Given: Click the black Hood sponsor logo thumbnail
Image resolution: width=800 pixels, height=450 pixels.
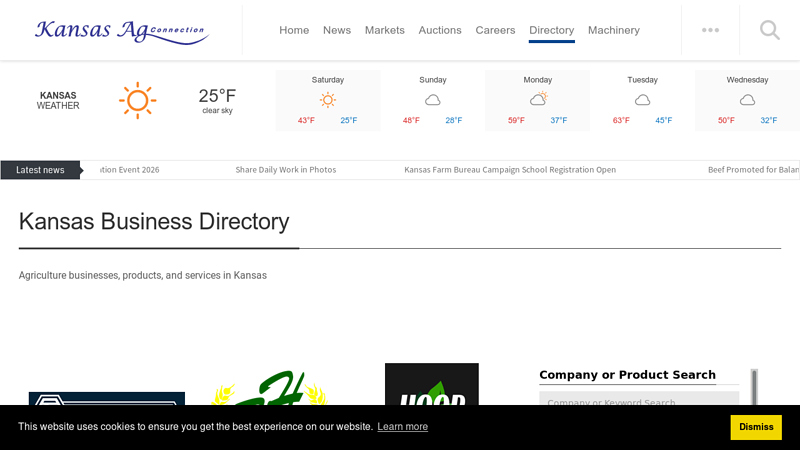Looking at the screenshot, I should [431, 385].
